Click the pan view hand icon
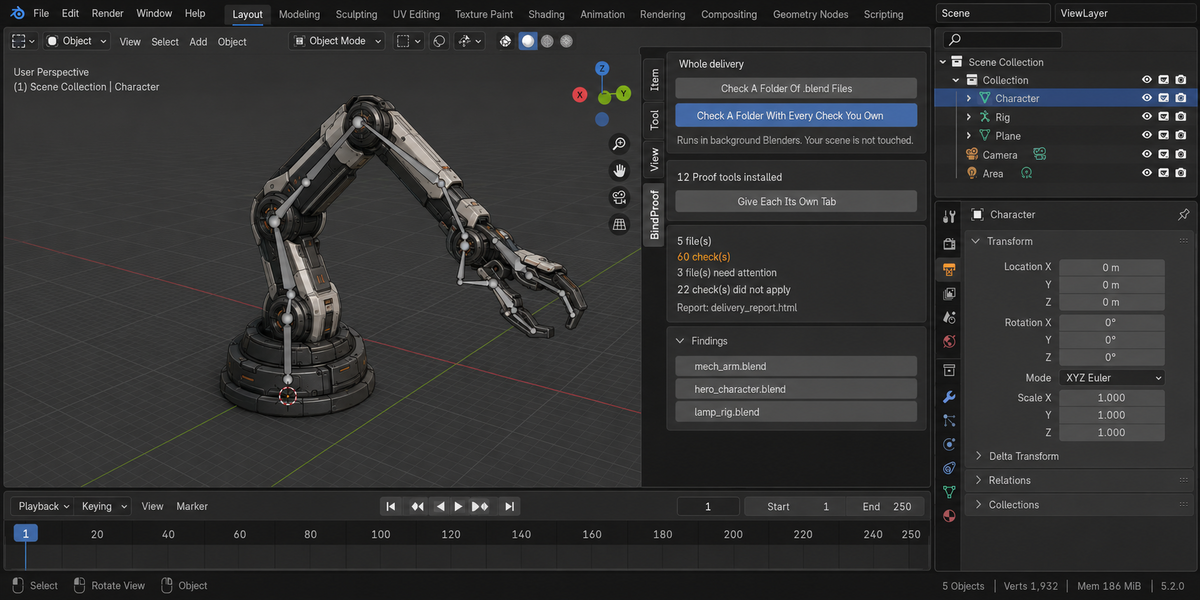Image resolution: width=1200 pixels, height=600 pixels. 619,171
